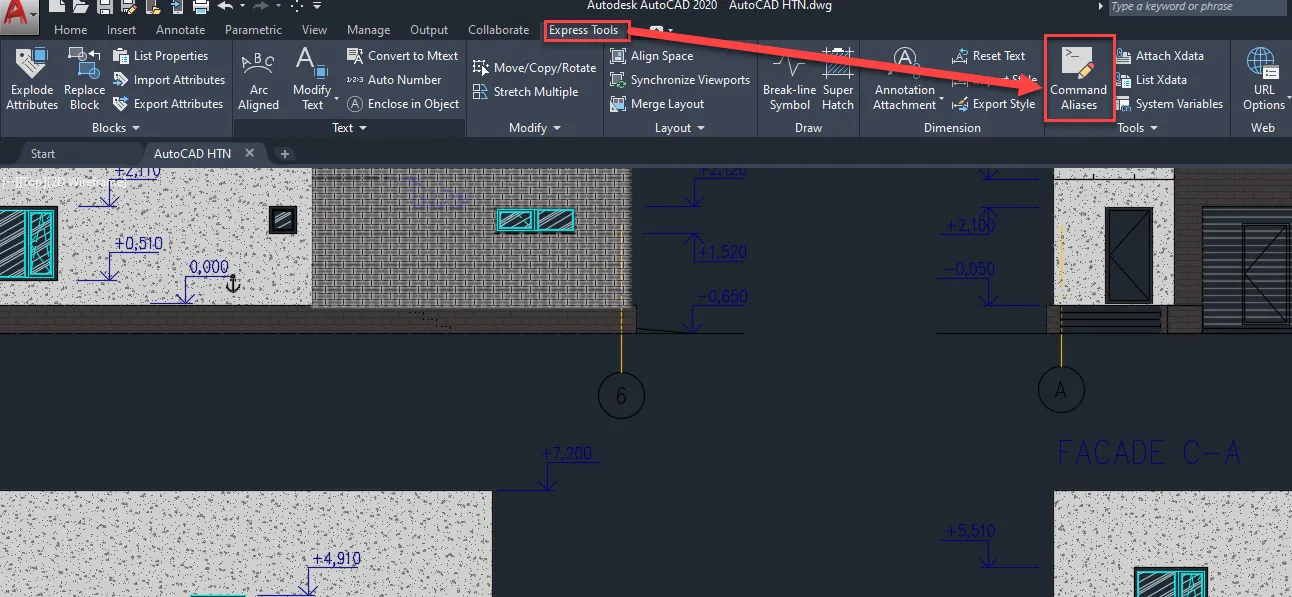Click the Annotation Attachment tool
The width and height of the screenshot is (1292, 597).
(x=905, y=80)
